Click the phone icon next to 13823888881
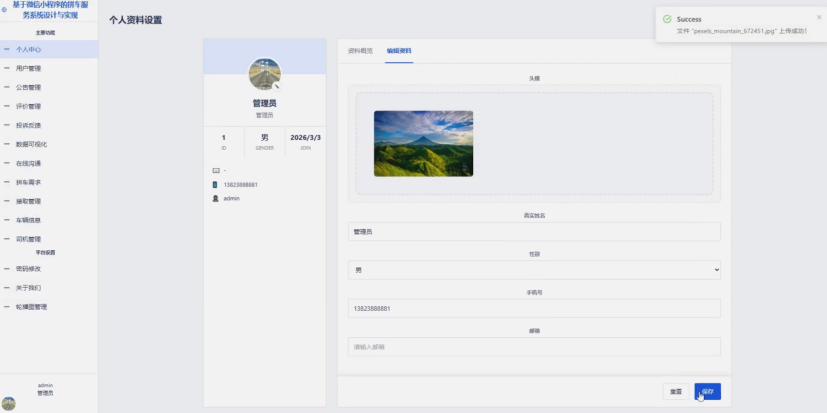 pos(215,185)
